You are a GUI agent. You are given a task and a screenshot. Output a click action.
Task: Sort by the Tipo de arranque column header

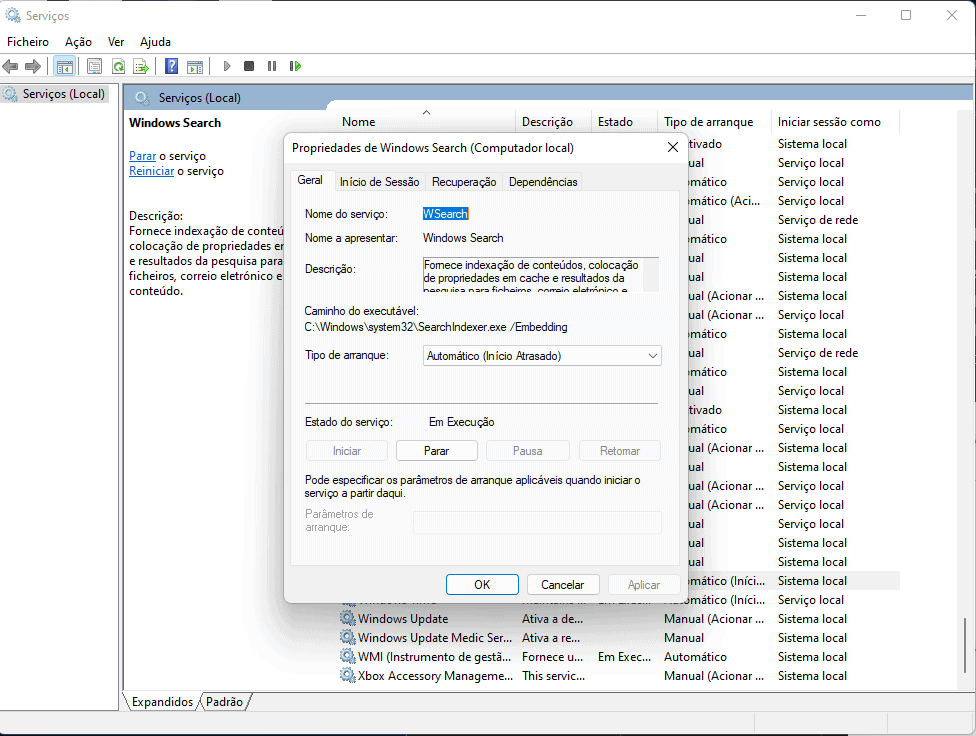(x=715, y=121)
